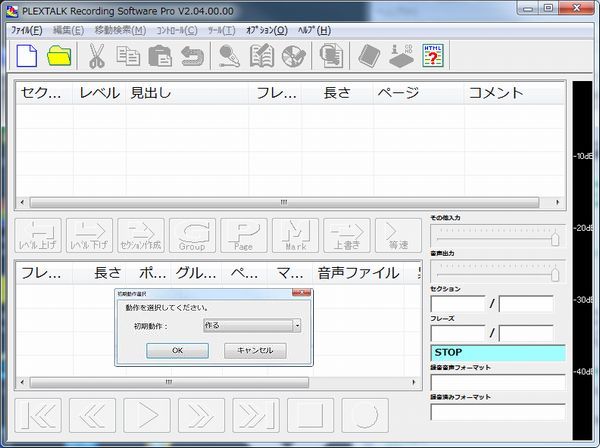Open the オプション(O) menu
This screenshot has height=448, width=600.
coord(266,30)
